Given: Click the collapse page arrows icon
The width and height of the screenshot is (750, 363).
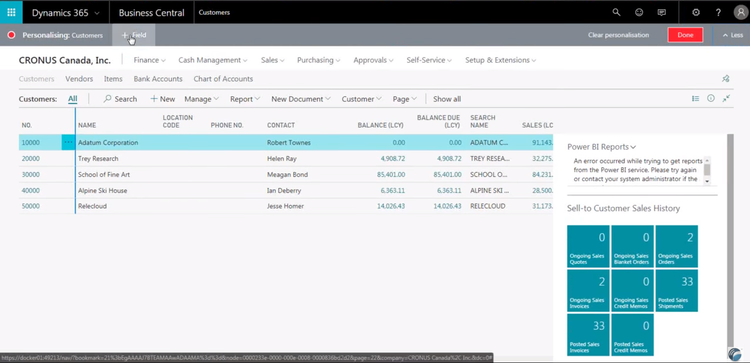Looking at the screenshot, I should coord(726,99).
